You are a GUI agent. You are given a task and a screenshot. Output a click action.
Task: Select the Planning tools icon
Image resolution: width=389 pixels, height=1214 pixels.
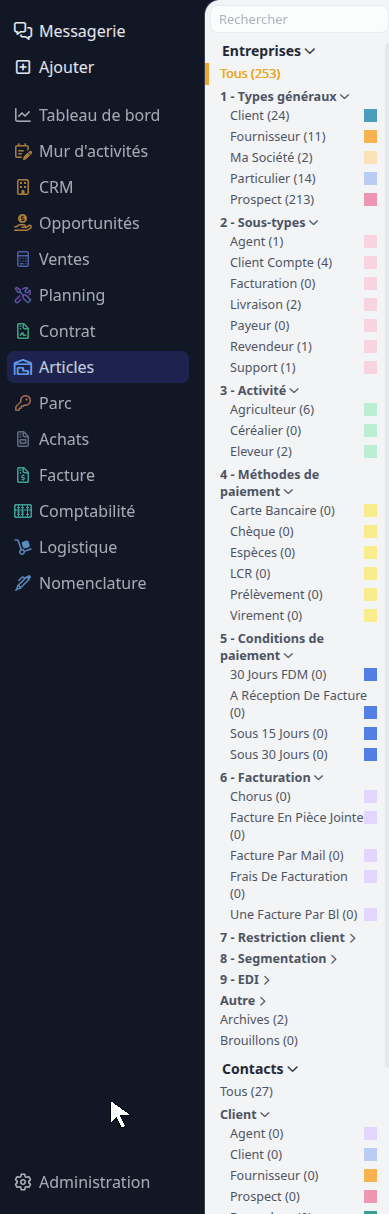(23, 295)
